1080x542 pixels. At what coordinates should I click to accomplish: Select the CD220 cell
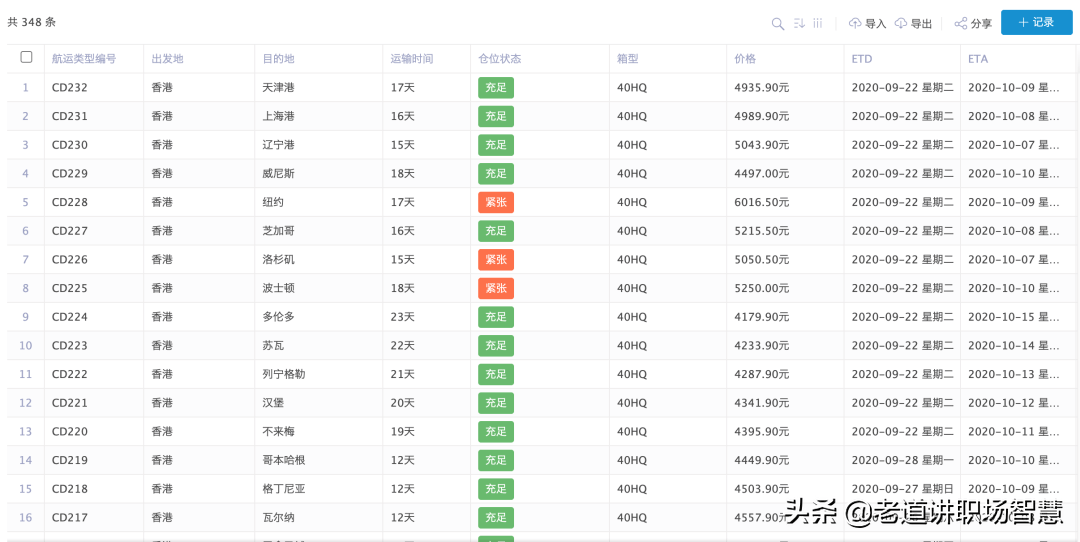point(94,432)
